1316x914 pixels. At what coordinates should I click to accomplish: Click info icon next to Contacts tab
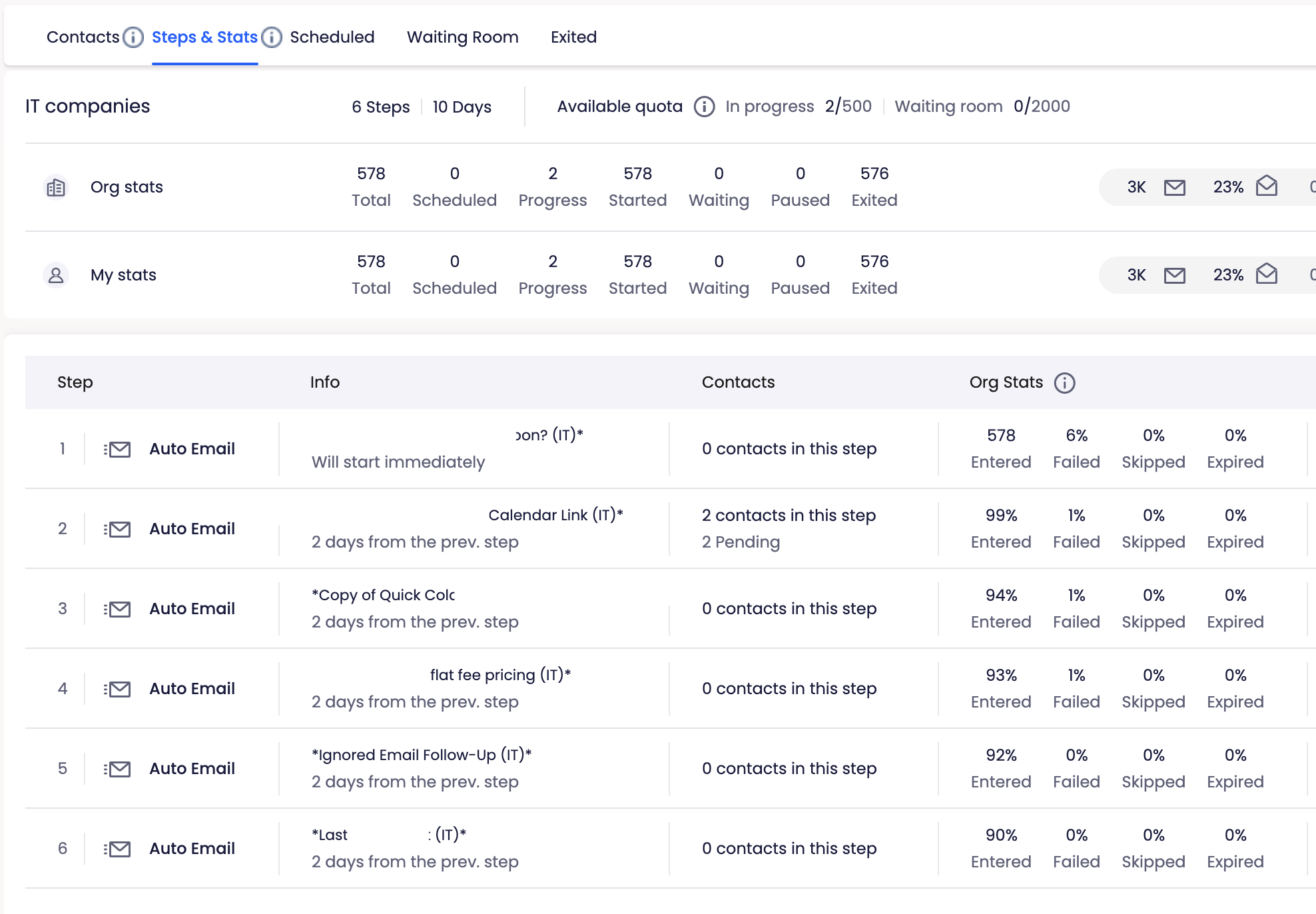pyautogui.click(x=133, y=37)
